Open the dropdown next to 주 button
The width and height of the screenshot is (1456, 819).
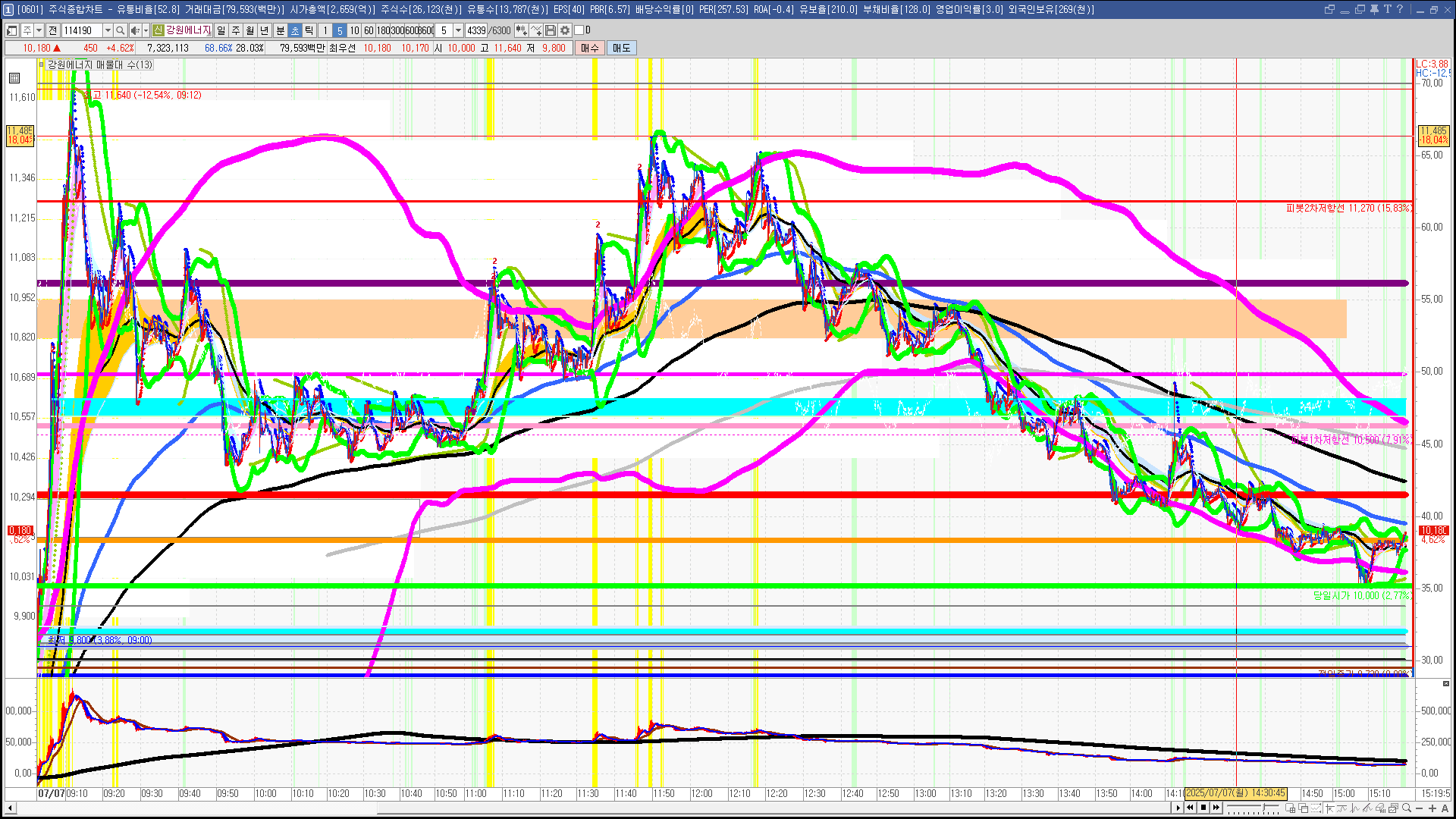(x=39, y=30)
